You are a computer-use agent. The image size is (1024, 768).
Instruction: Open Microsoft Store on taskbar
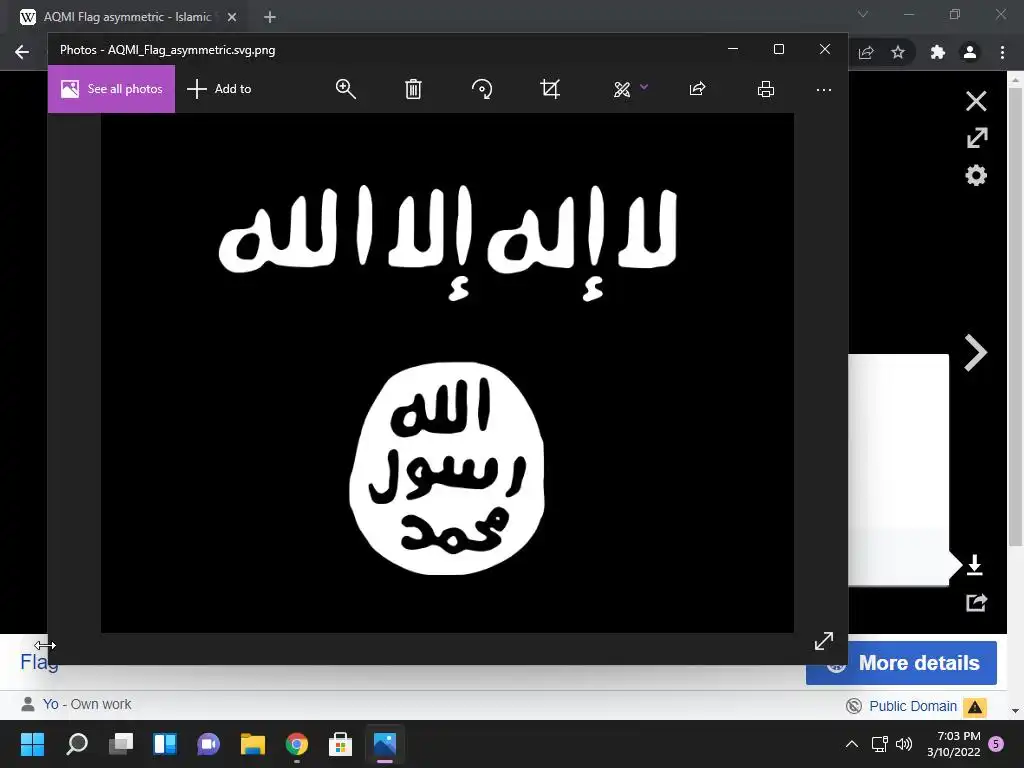tap(340, 744)
